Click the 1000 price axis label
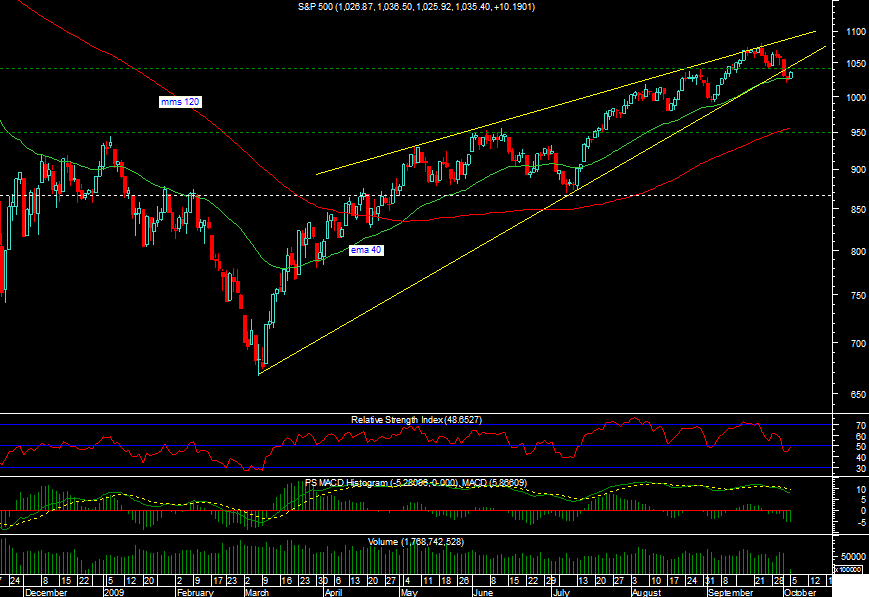This screenshot has width=869, height=597. [856, 98]
